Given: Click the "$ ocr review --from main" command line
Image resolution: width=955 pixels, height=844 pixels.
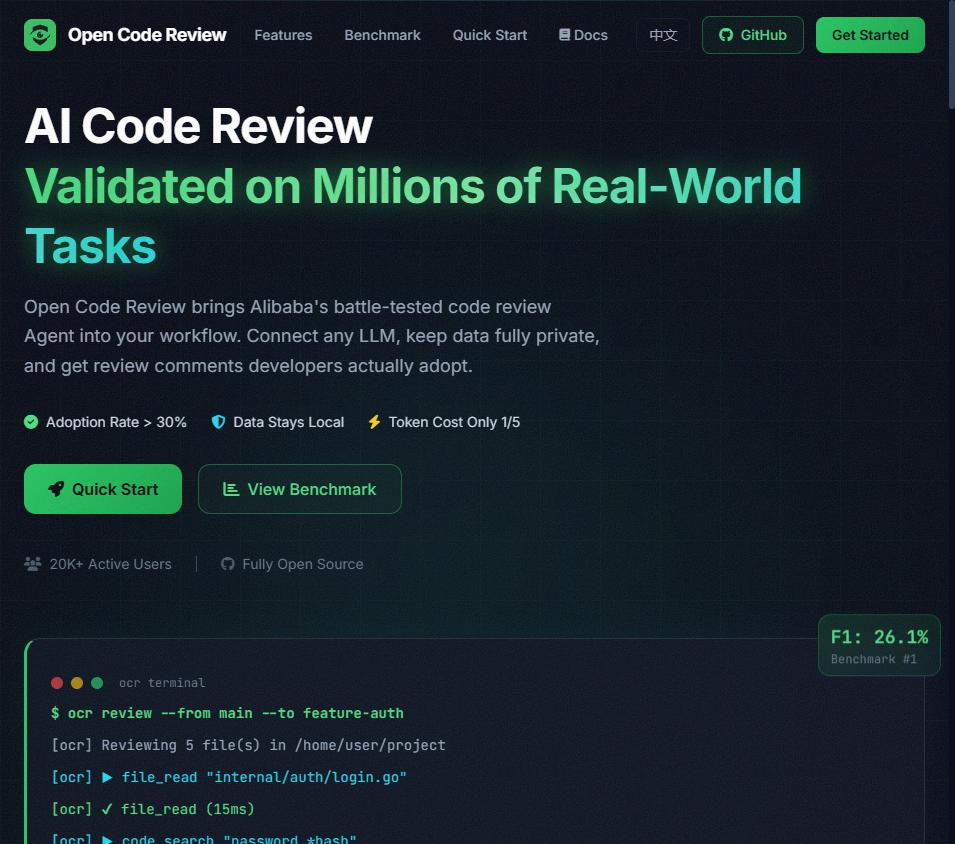Looking at the screenshot, I should [x=227, y=713].
